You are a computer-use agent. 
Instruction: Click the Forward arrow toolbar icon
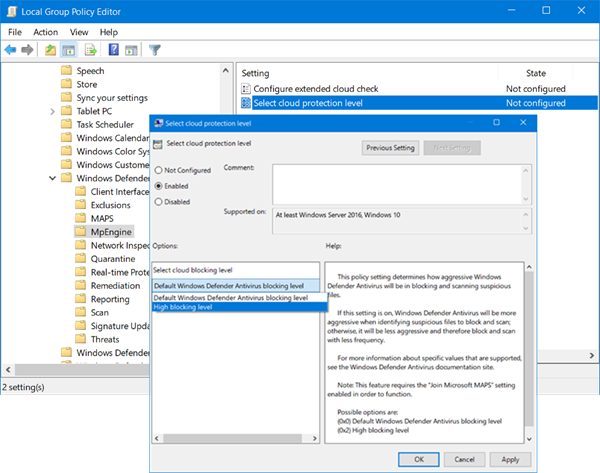coord(29,49)
